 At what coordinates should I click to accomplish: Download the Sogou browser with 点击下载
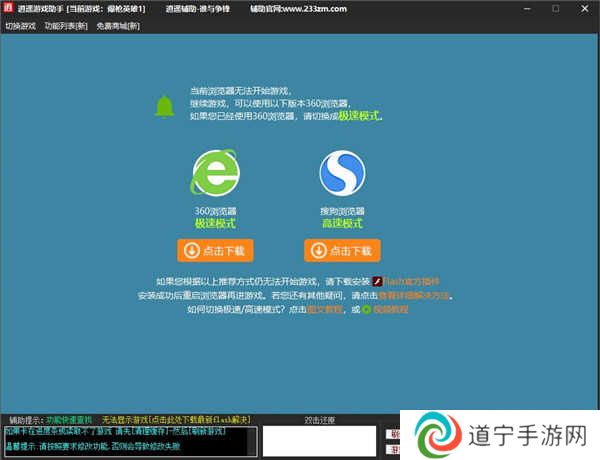pos(342,251)
